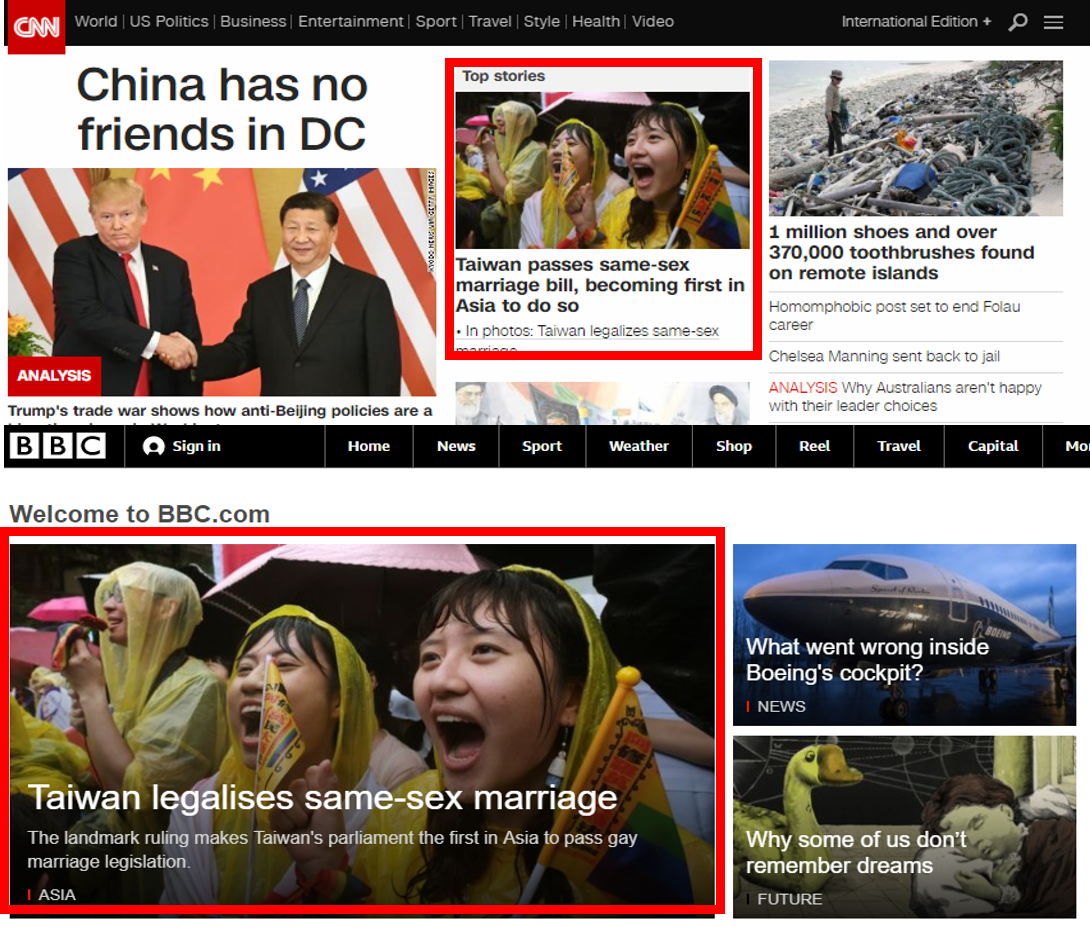The width and height of the screenshot is (1090, 951).
Task: Open 'Why some of us don't remember dreams'
Action: [856, 852]
